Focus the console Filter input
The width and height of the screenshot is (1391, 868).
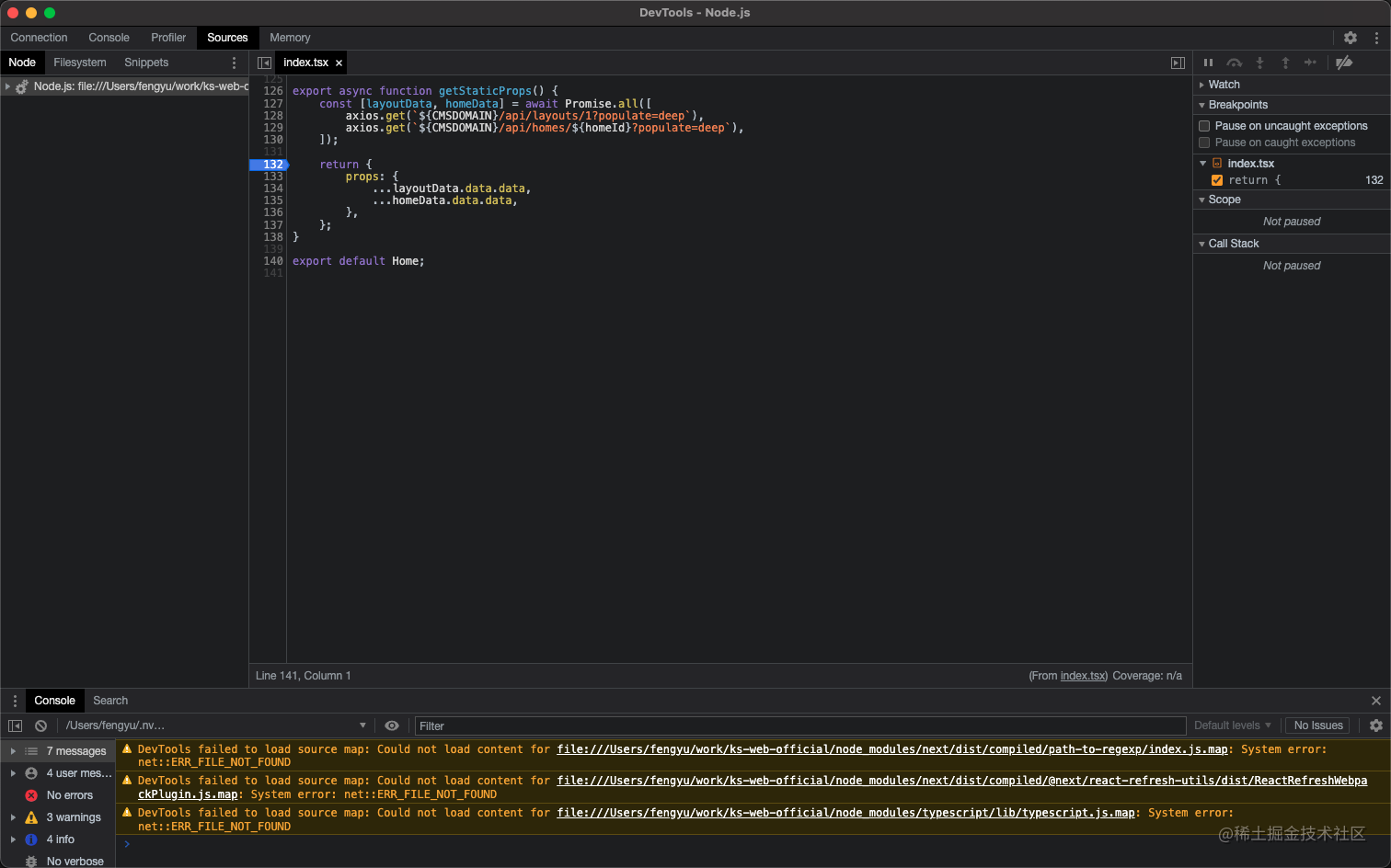[x=800, y=725]
